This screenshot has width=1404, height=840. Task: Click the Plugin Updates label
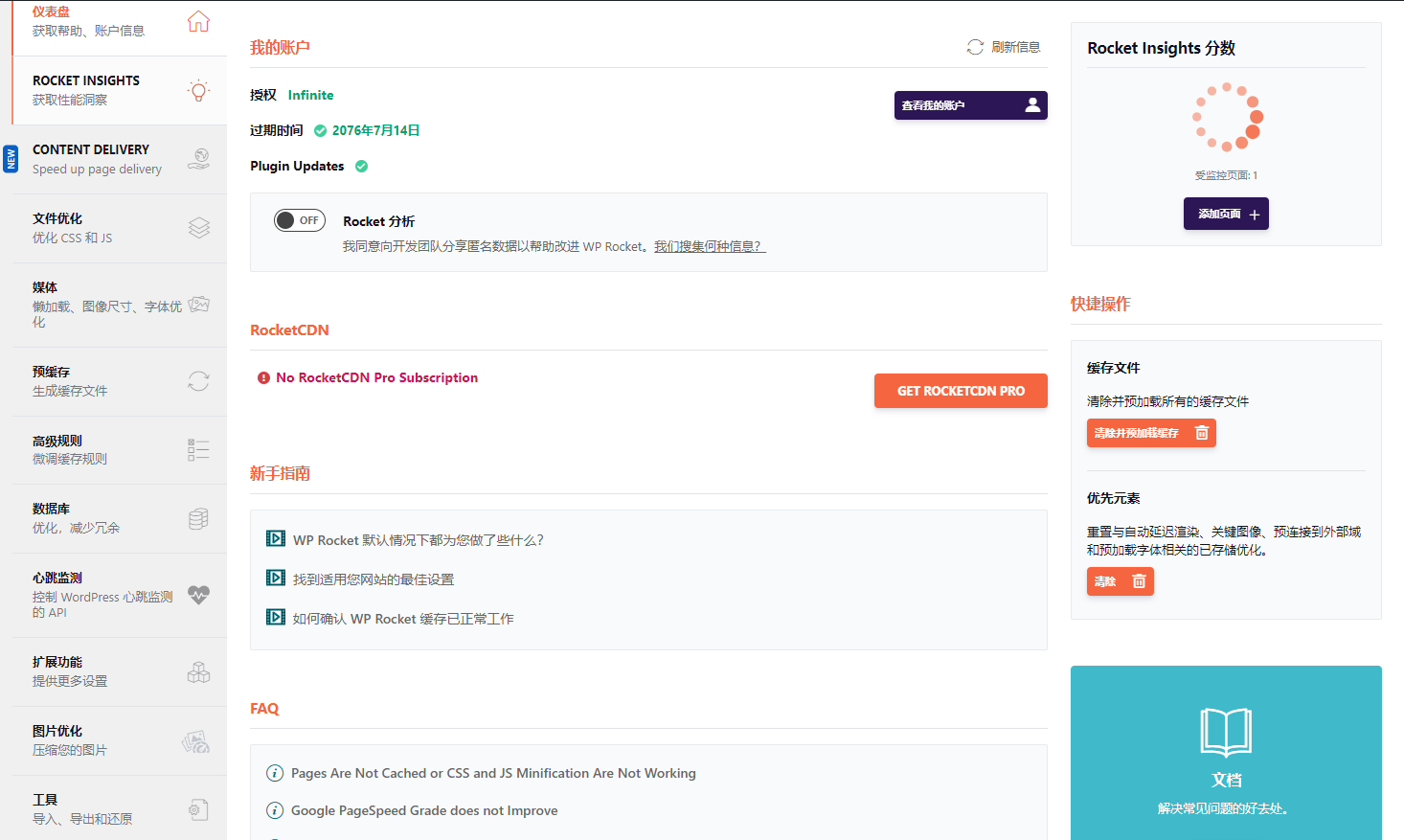[297, 166]
